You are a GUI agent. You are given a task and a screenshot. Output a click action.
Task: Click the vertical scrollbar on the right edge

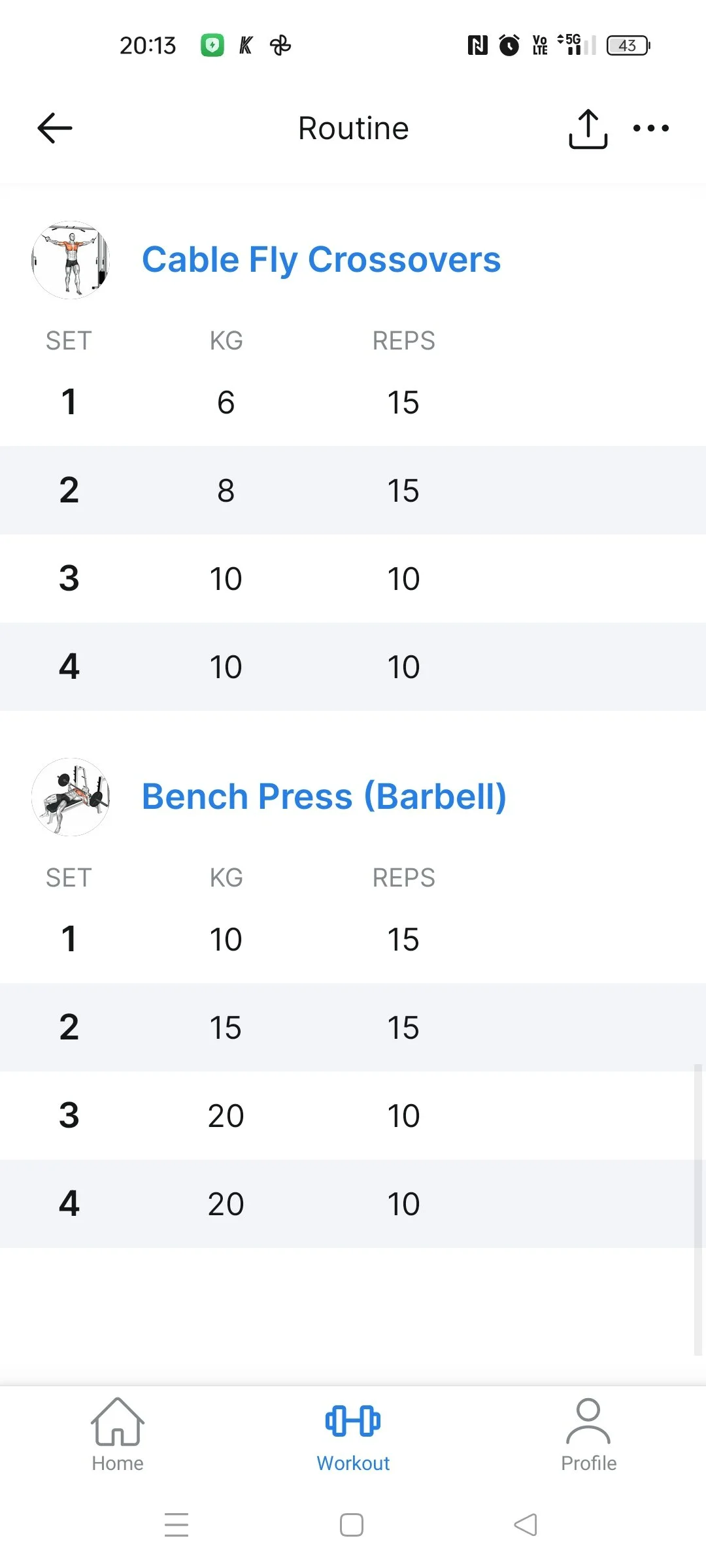point(698,1209)
